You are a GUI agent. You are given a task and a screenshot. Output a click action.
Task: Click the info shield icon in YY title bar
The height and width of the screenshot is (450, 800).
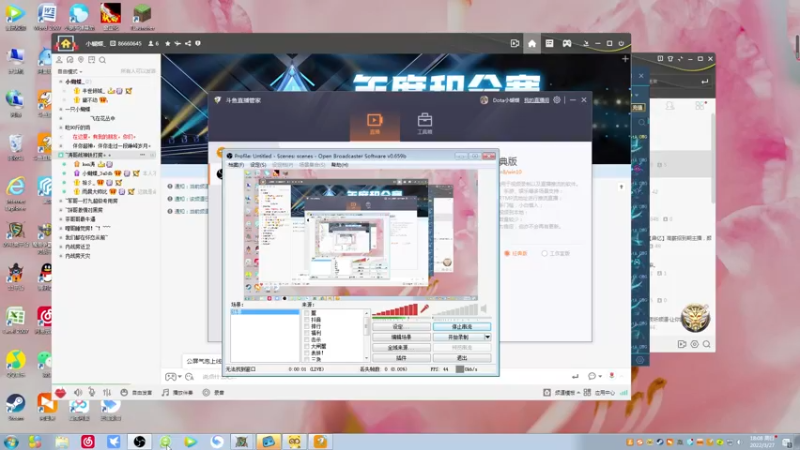coord(198,43)
